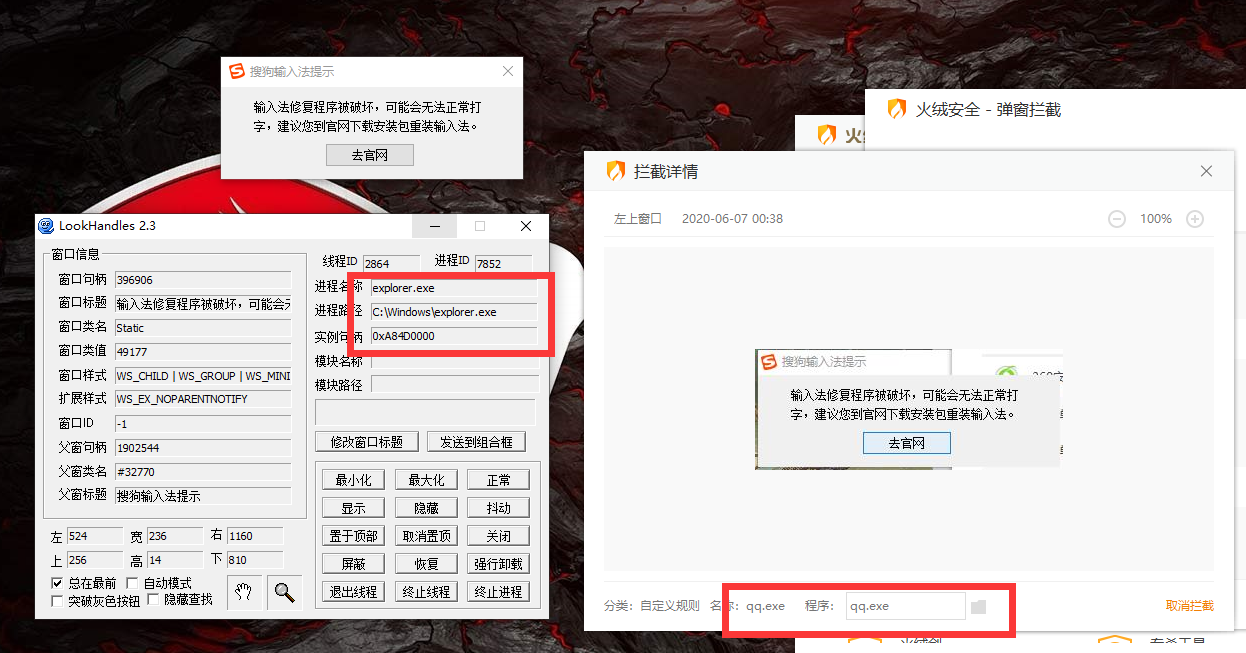The image size is (1246, 653).
Task: Click the 左 coordinate field showing 524
Action: (x=94, y=536)
